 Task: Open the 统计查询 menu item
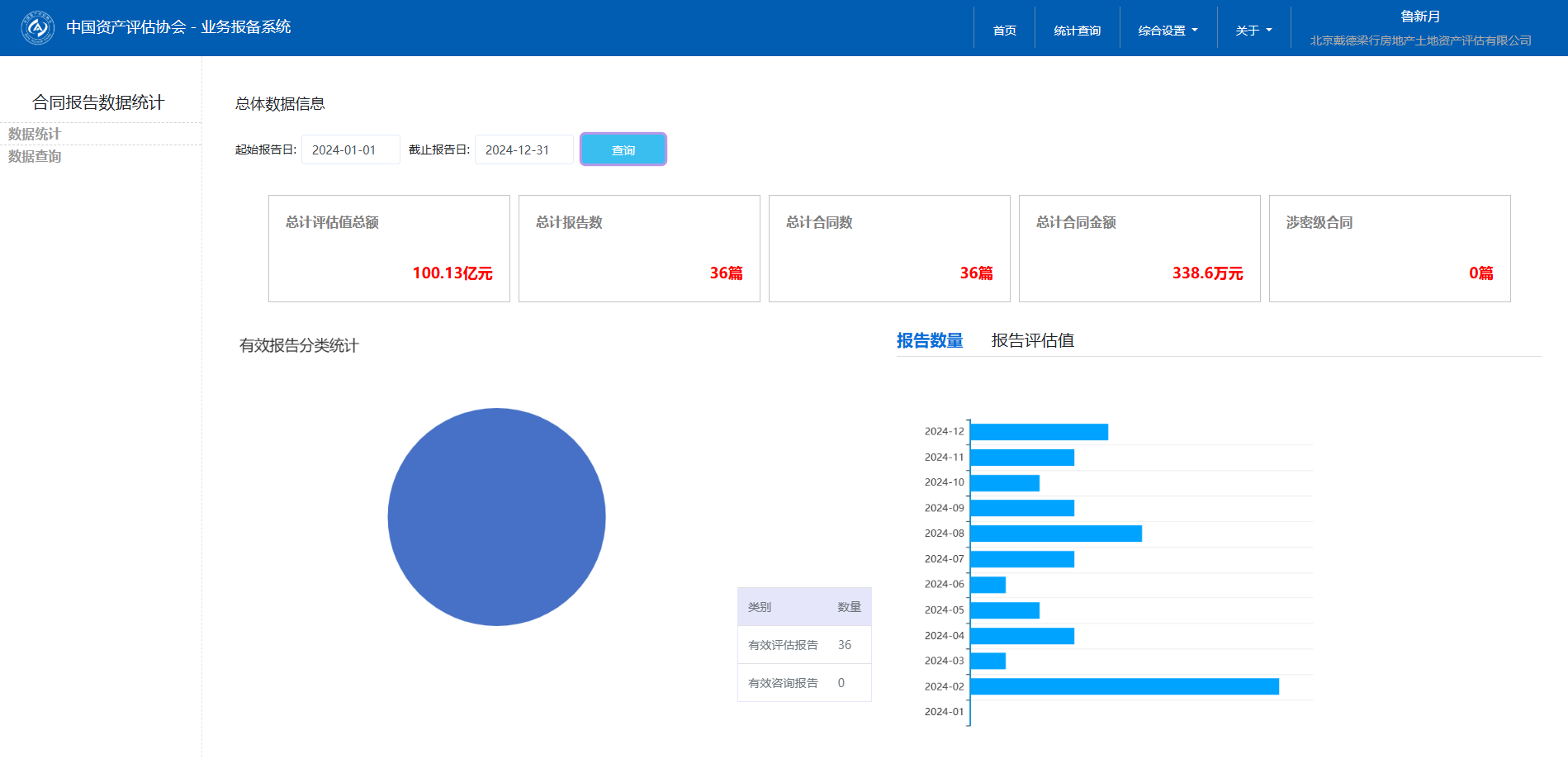(1077, 31)
